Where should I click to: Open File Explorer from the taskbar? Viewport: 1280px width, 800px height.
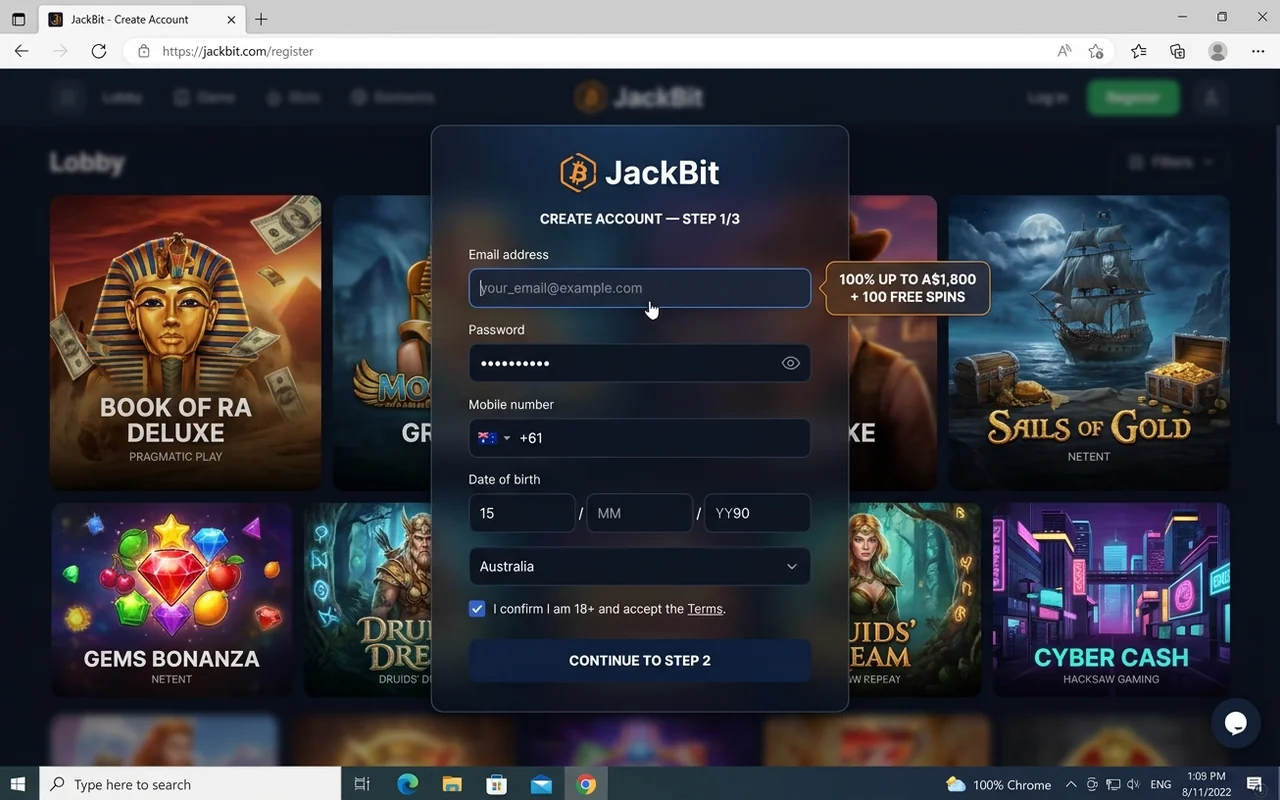452,784
